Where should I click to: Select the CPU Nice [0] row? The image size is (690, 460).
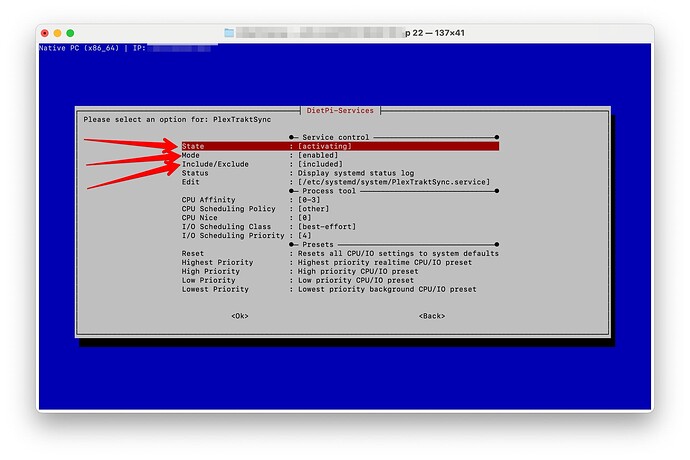pos(340,217)
